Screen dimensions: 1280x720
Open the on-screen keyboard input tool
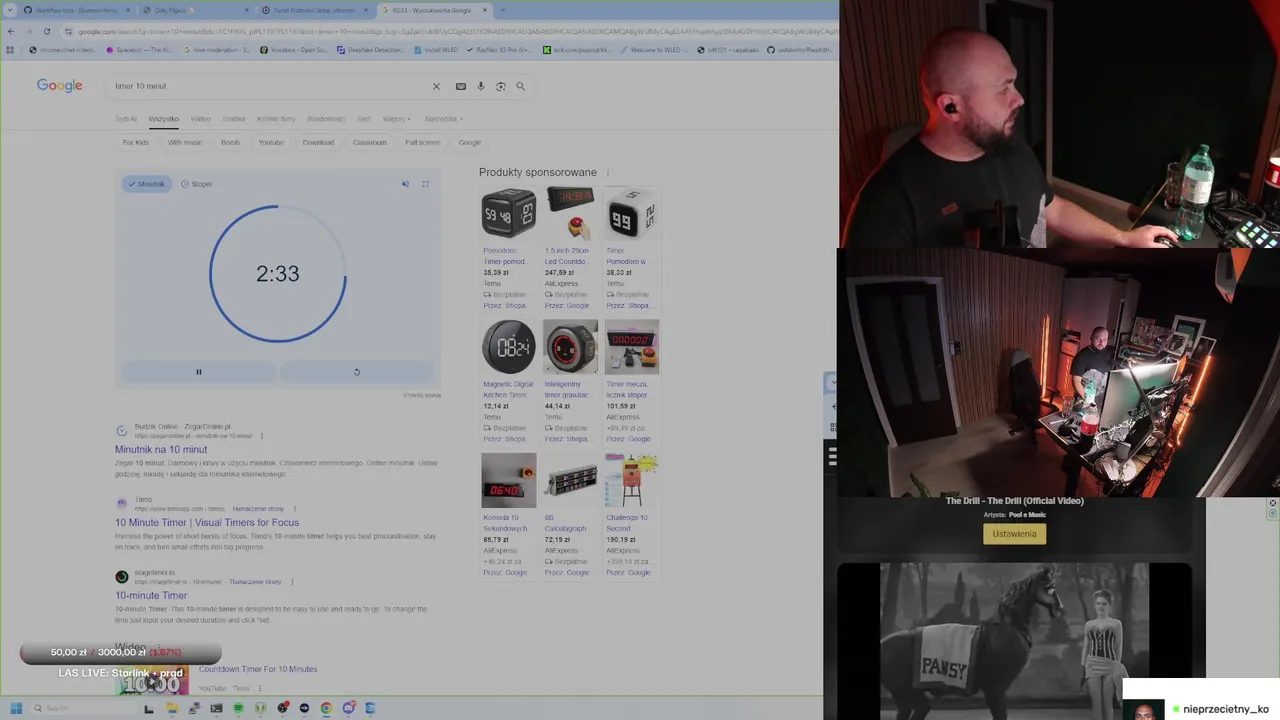click(x=461, y=86)
